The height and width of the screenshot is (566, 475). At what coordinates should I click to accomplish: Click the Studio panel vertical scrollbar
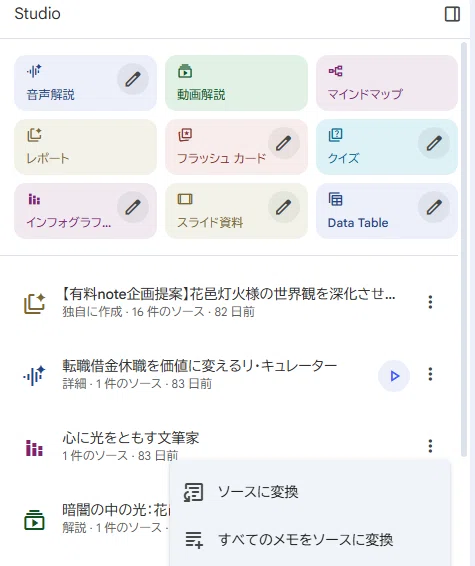pyautogui.click(x=464, y=249)
